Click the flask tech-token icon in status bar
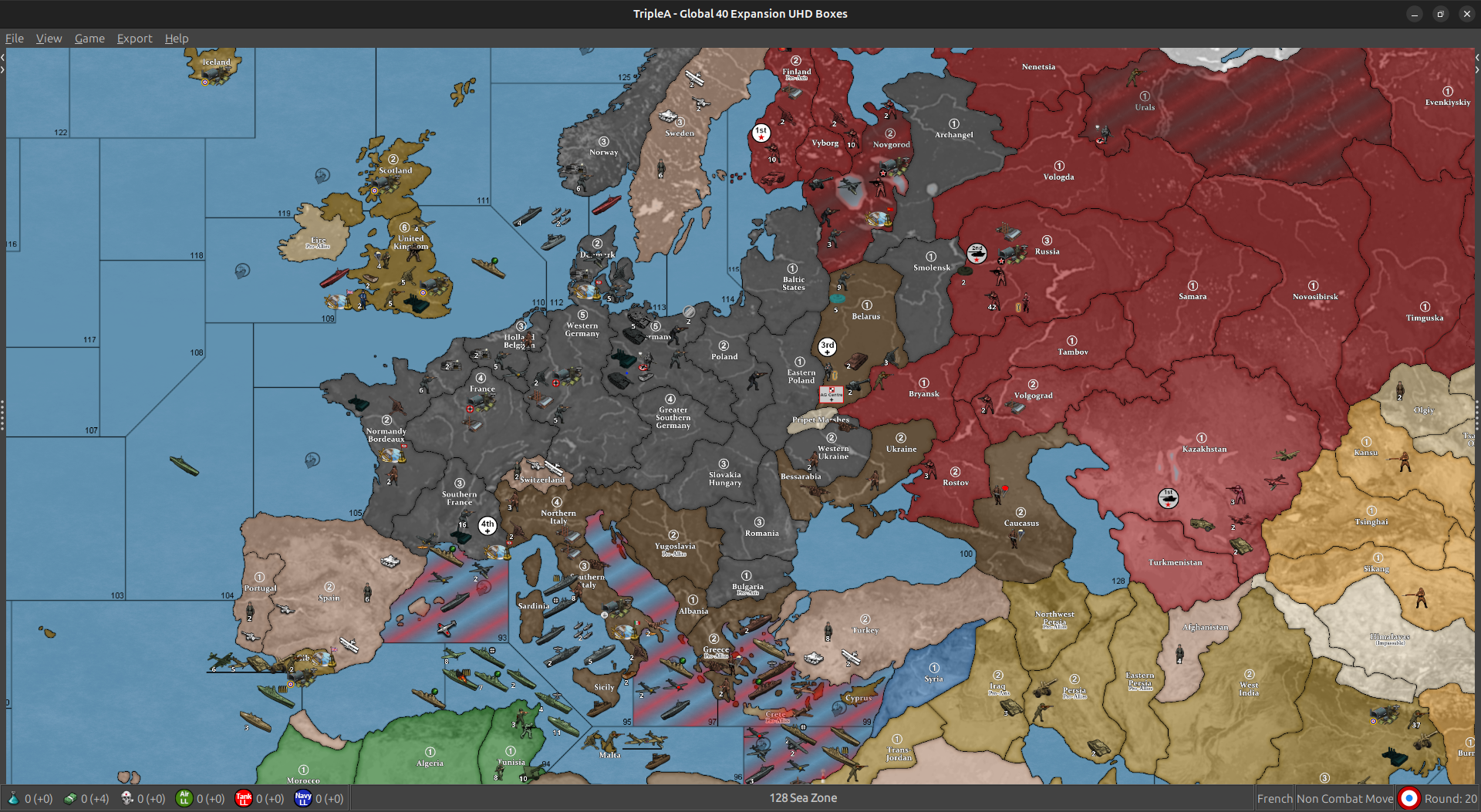1481x812 pixels. pos(13,798)
